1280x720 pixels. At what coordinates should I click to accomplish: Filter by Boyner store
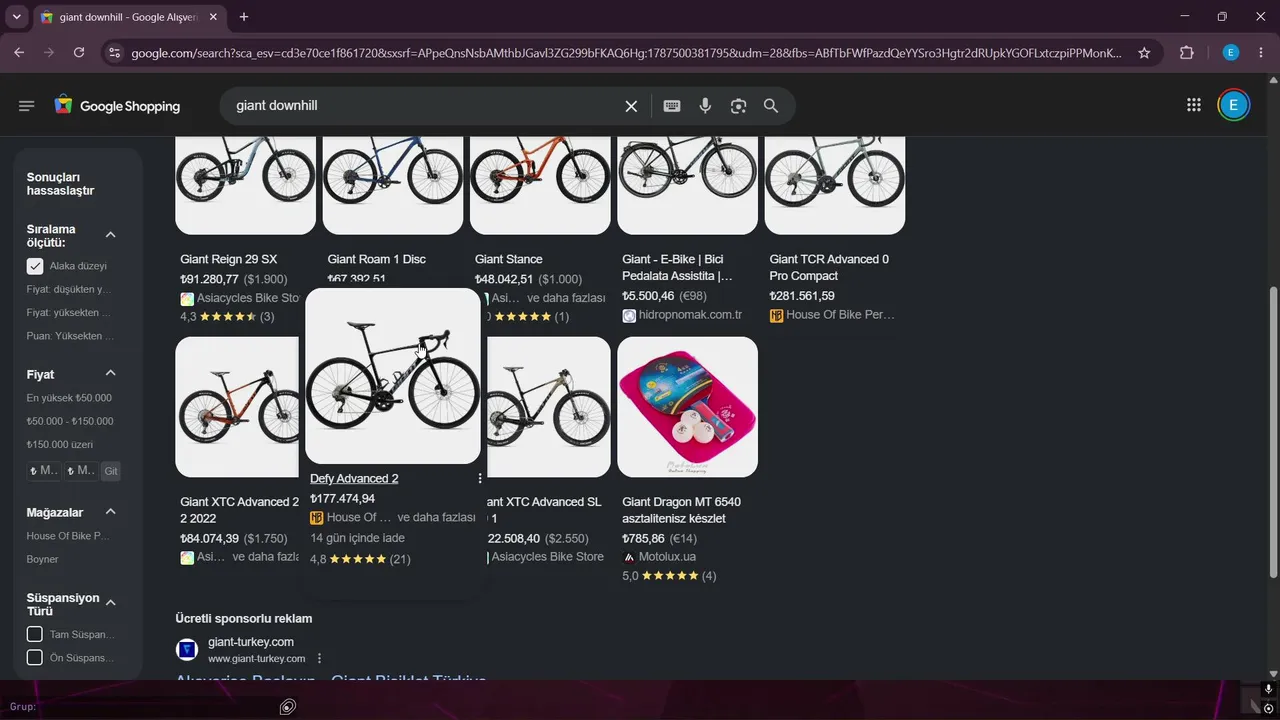pyautogui.click(x=42, y=559)
